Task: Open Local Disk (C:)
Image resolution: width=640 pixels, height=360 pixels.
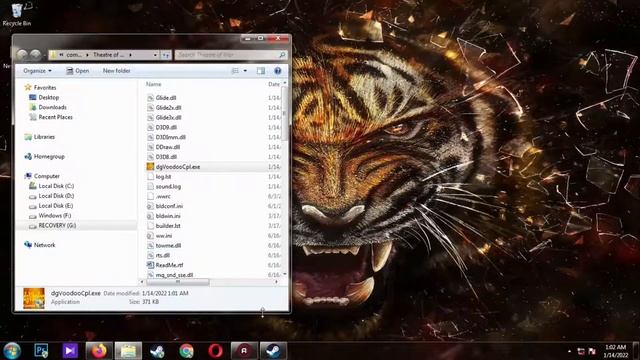Action: click(x=56, y=186)
